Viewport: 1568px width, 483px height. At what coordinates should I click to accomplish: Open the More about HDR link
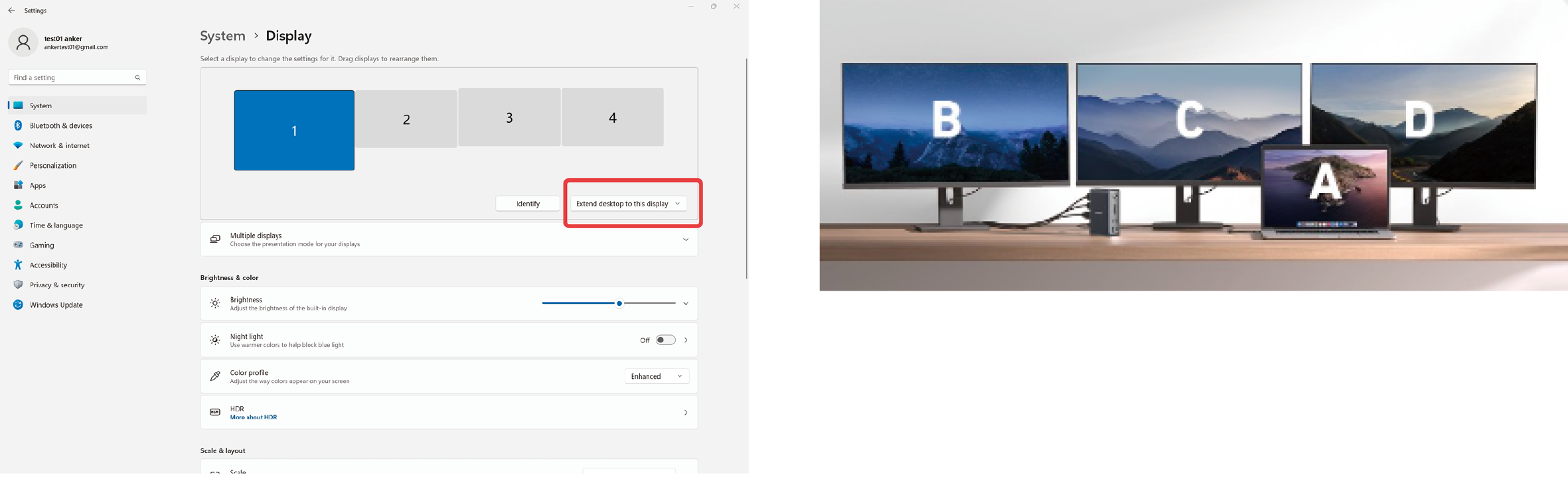click(x=253, y=417)
